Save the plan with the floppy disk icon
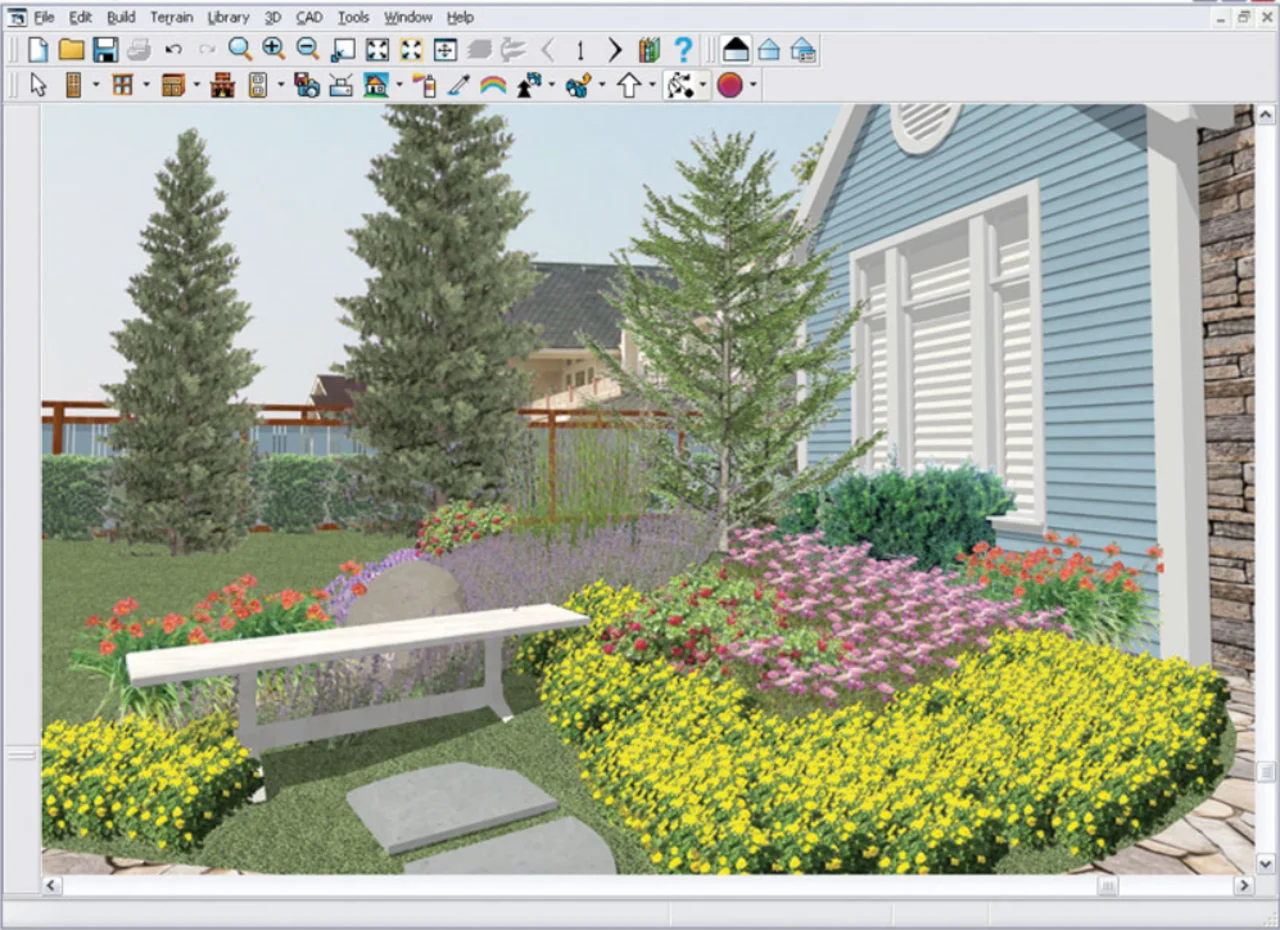This screenshot has height=930, width=1280. point(105,49)
